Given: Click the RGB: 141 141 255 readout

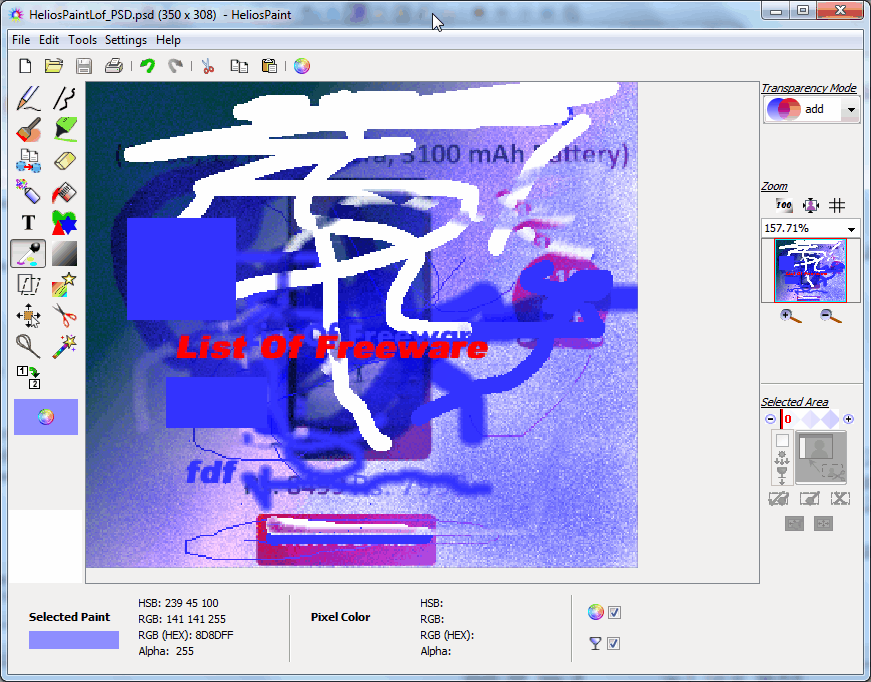Looking at the screenshot, I should click(182, 619).
